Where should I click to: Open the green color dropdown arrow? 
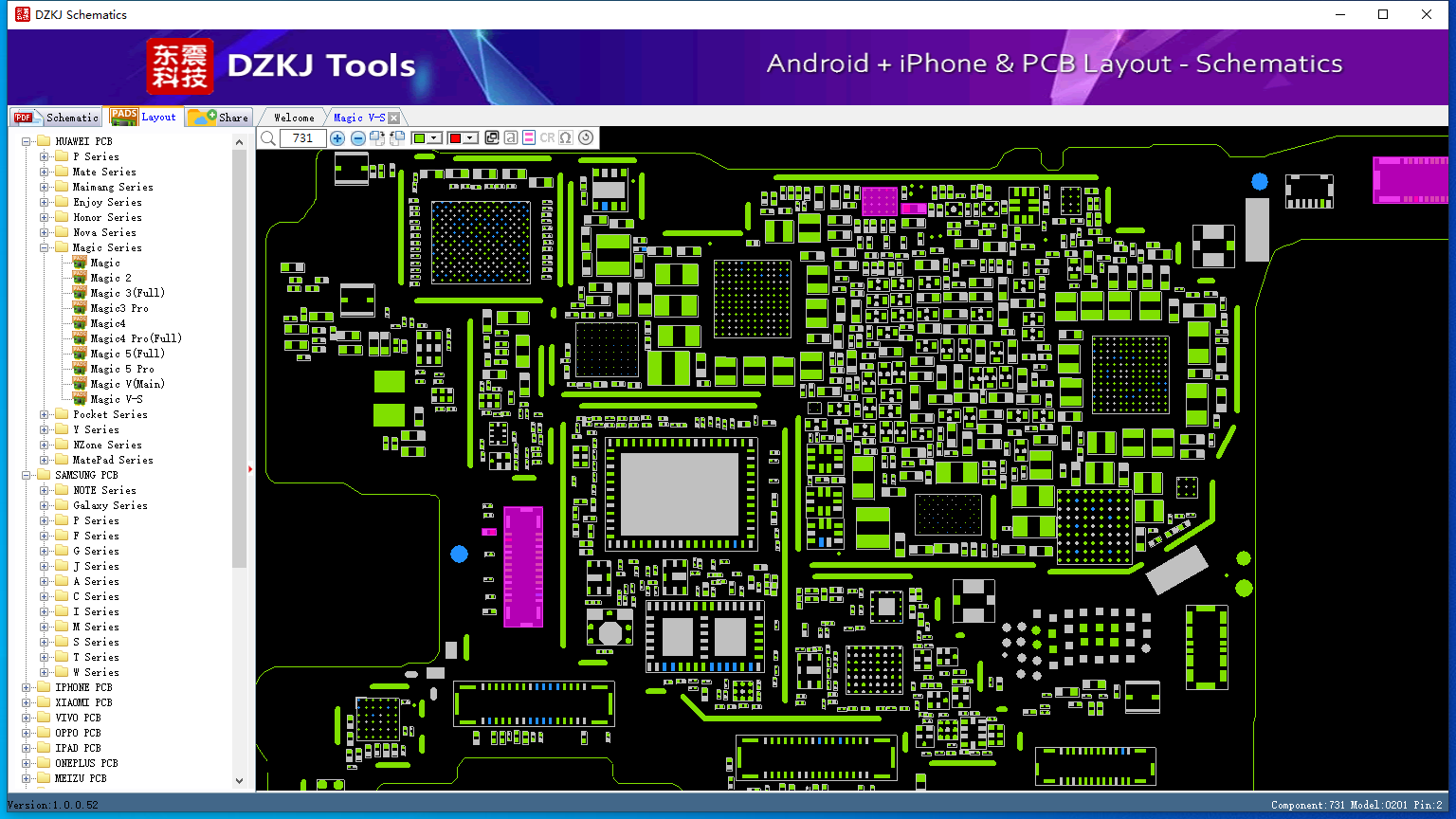coord(434,138)
